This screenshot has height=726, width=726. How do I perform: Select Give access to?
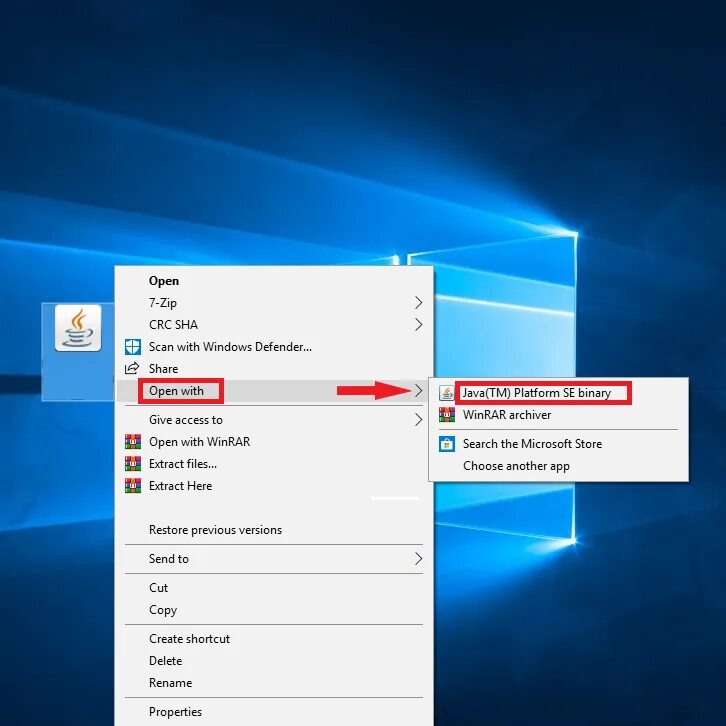pos(274,420)
